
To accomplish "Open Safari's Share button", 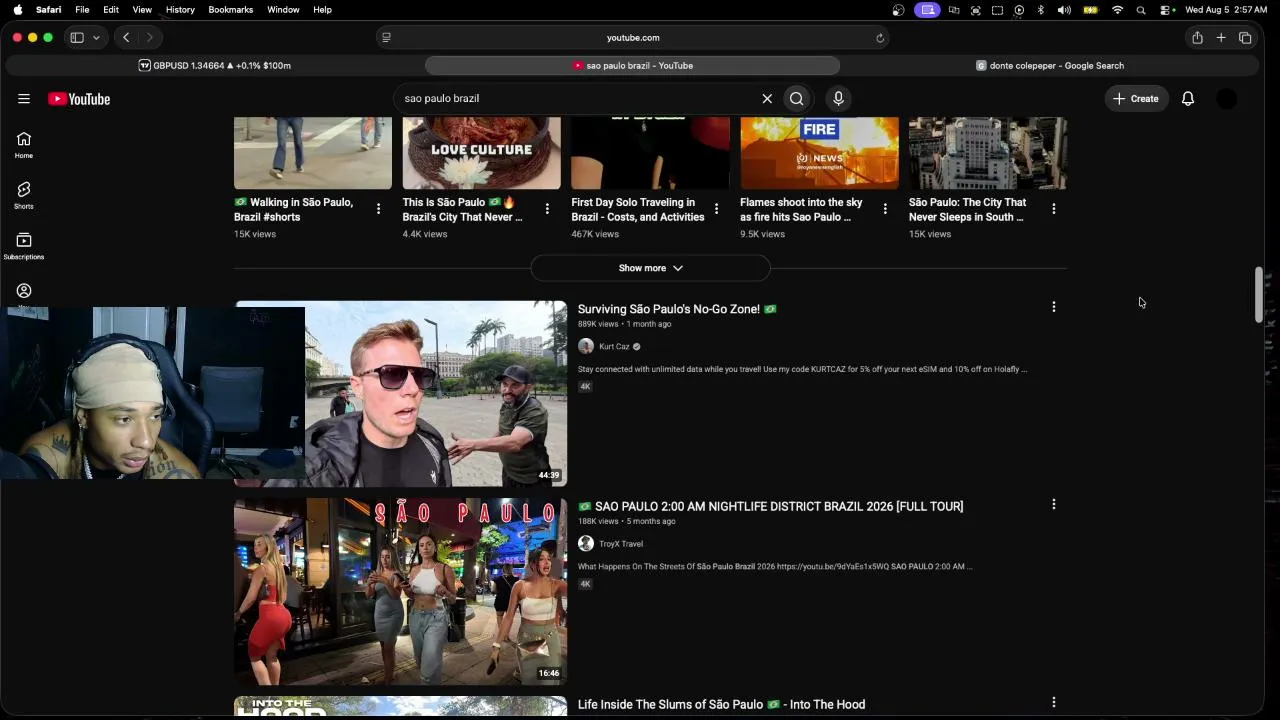I will pyautogui.click(x=1197, y=38).
